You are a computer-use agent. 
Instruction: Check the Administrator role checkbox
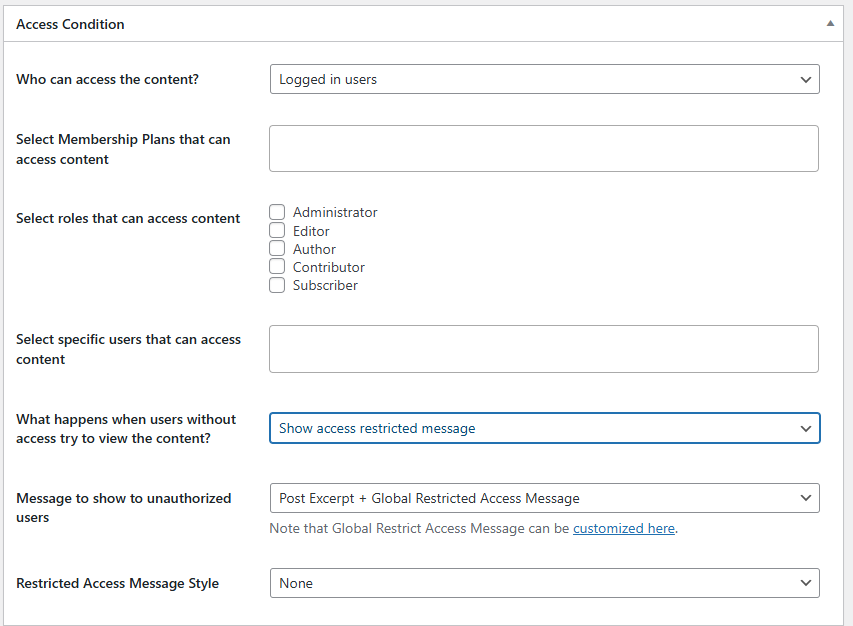coord(278,212)
